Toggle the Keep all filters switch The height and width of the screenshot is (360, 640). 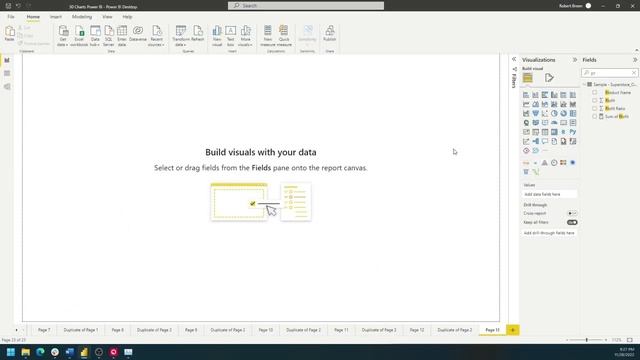(572, 222)
